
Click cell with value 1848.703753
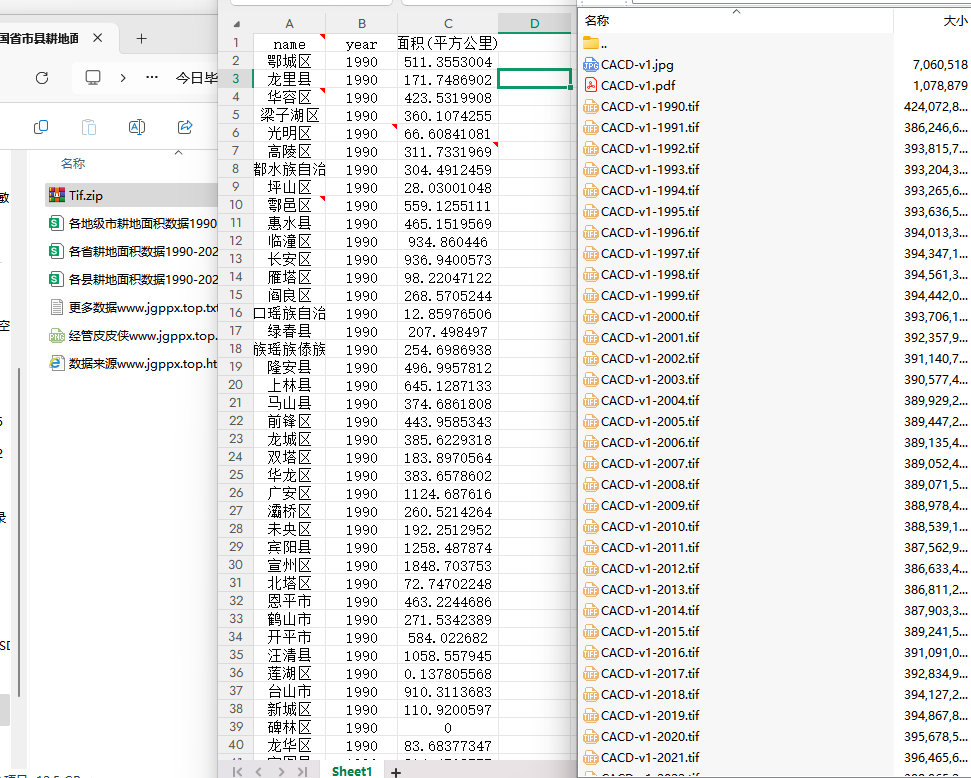coord(448,566)
